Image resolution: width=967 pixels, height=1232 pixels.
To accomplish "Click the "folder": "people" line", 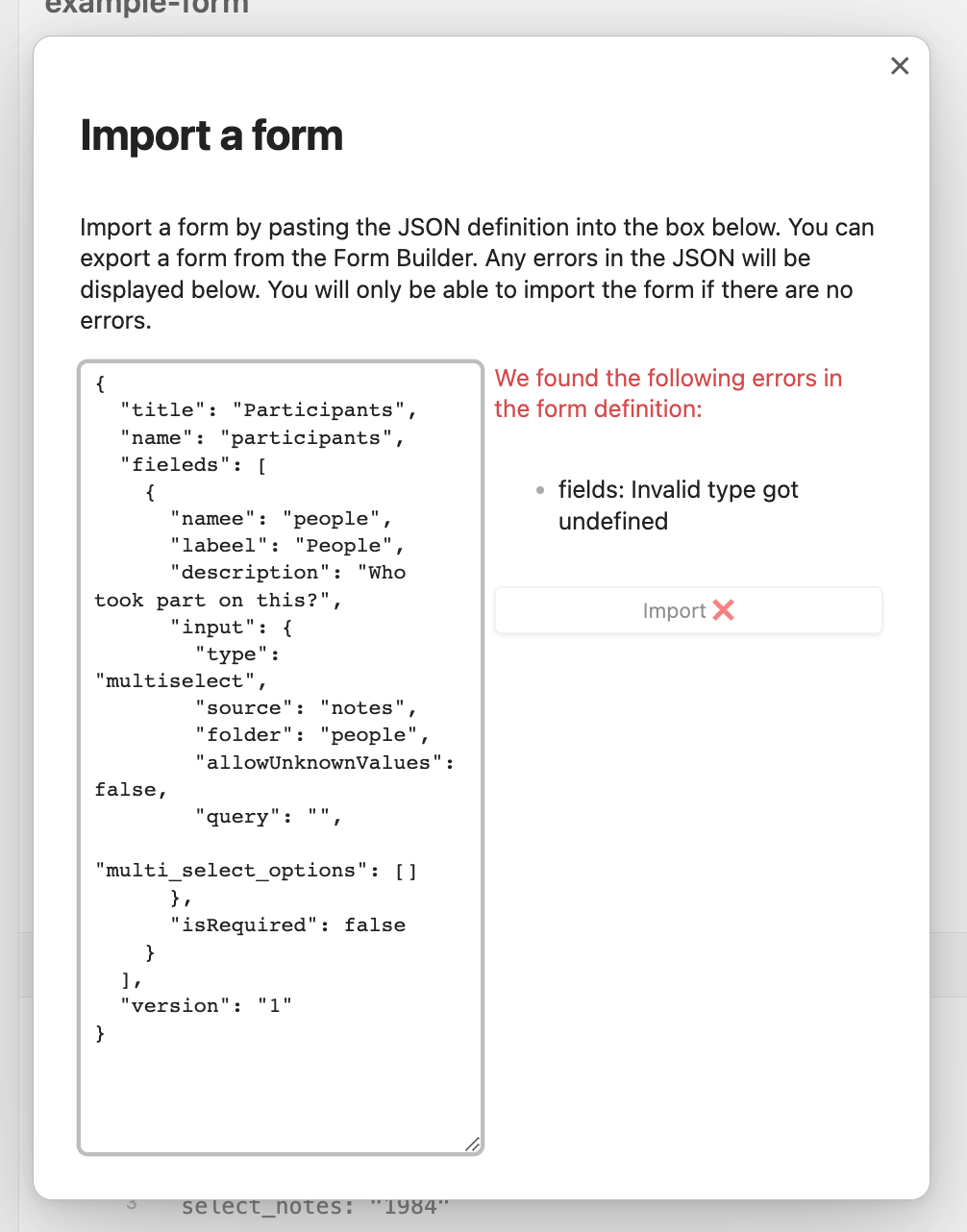I will click(312, 735).
